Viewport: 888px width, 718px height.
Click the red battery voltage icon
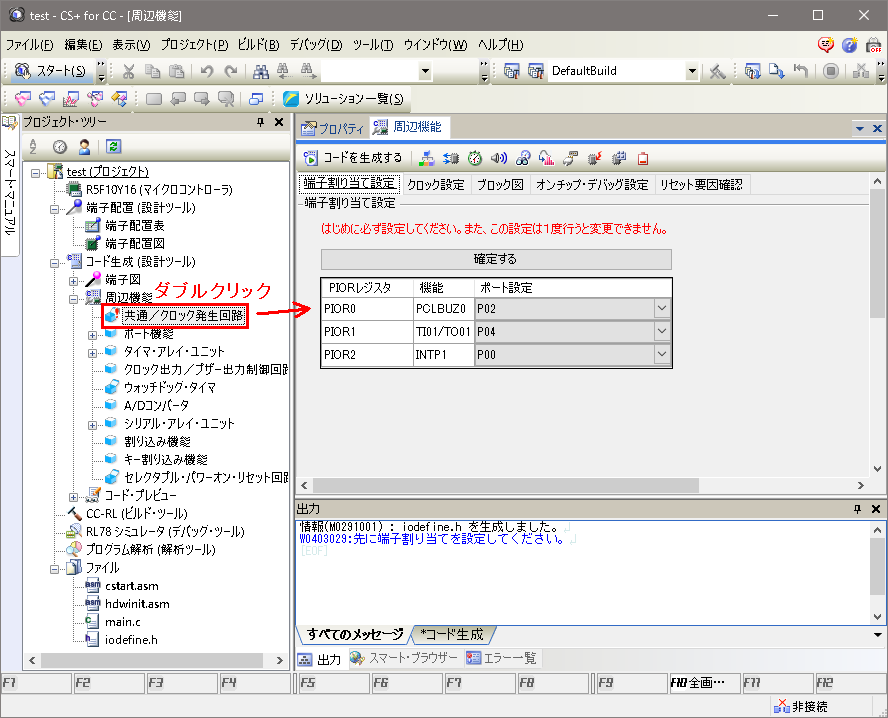(x=643, y=159)
